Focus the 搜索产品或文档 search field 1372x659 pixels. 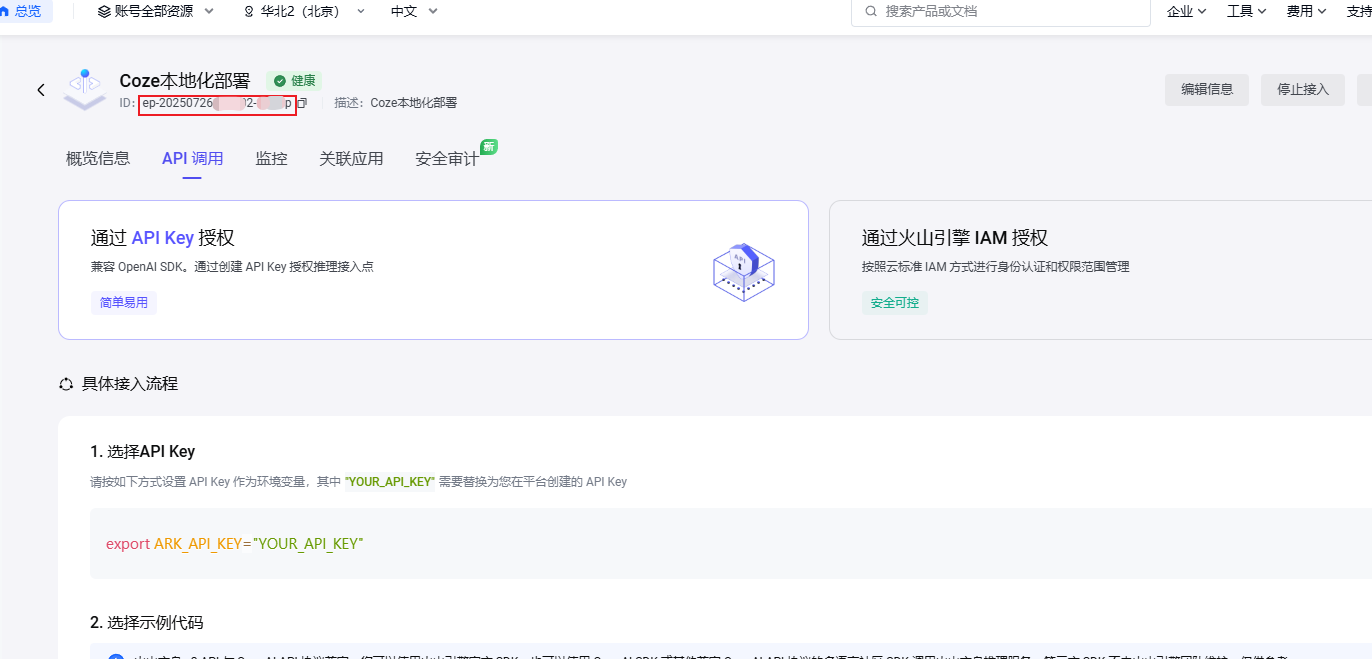point(1001,11)
